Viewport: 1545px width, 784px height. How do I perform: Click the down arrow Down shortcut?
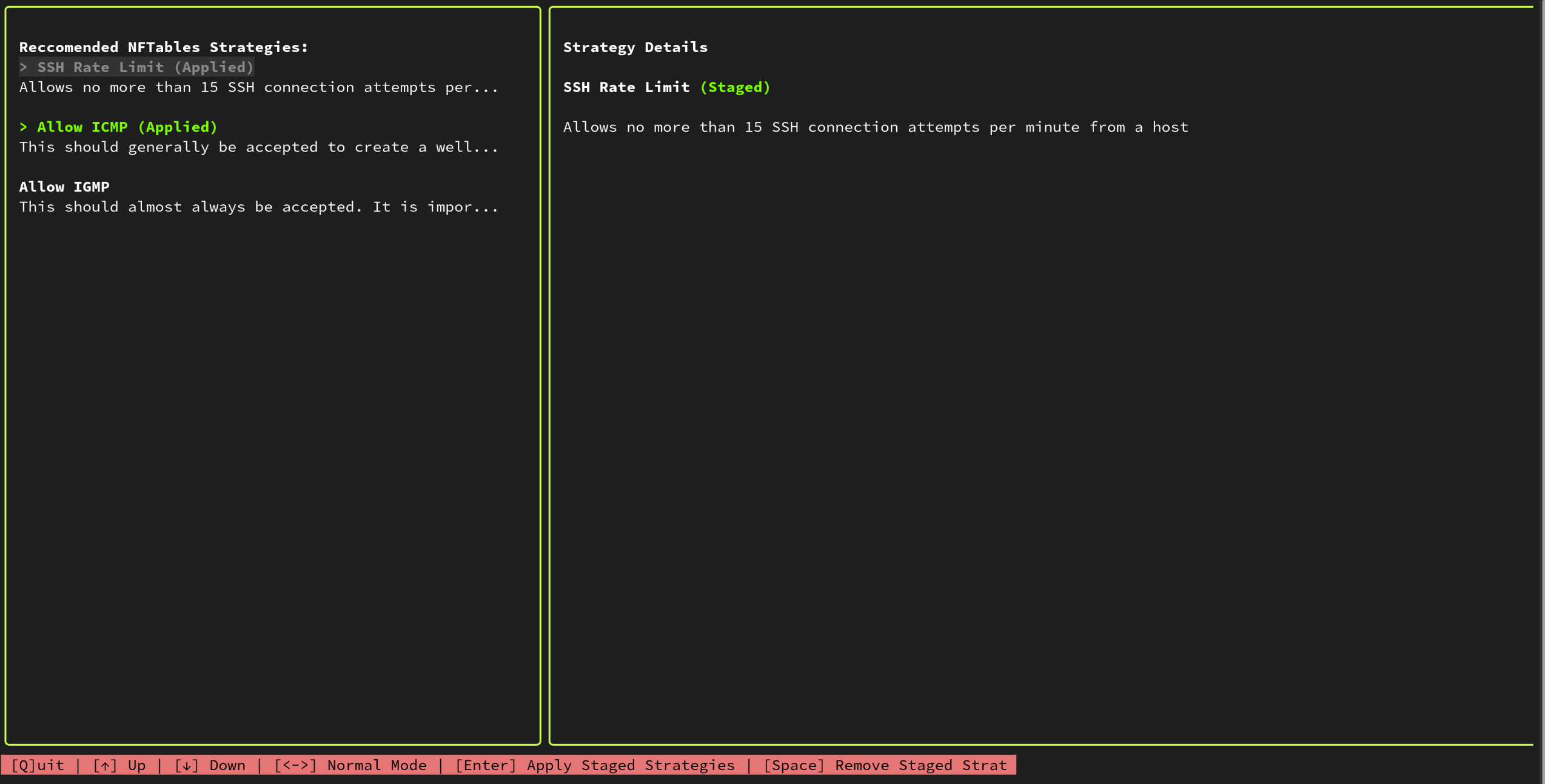pos(210,765)
